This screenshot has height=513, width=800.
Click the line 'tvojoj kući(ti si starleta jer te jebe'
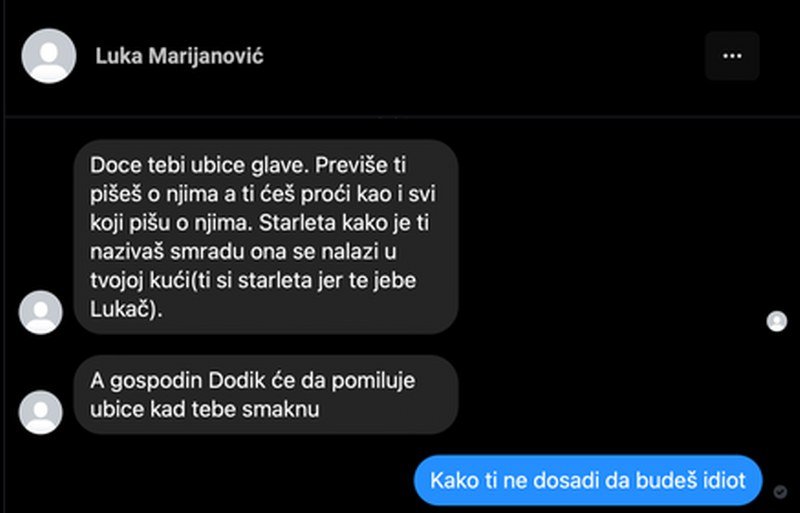(x=253, y=281)
